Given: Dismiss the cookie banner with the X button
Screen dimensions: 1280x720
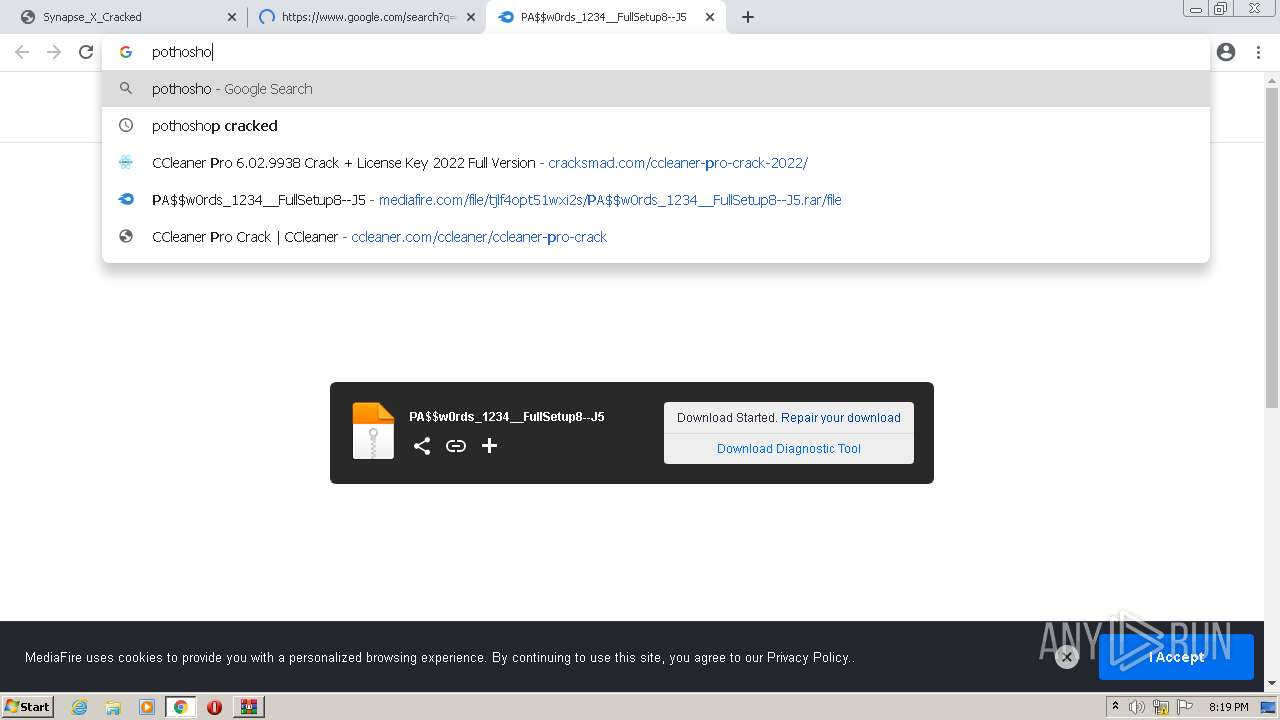Looking at the screenshot, I should click(x=1067, y=657).
